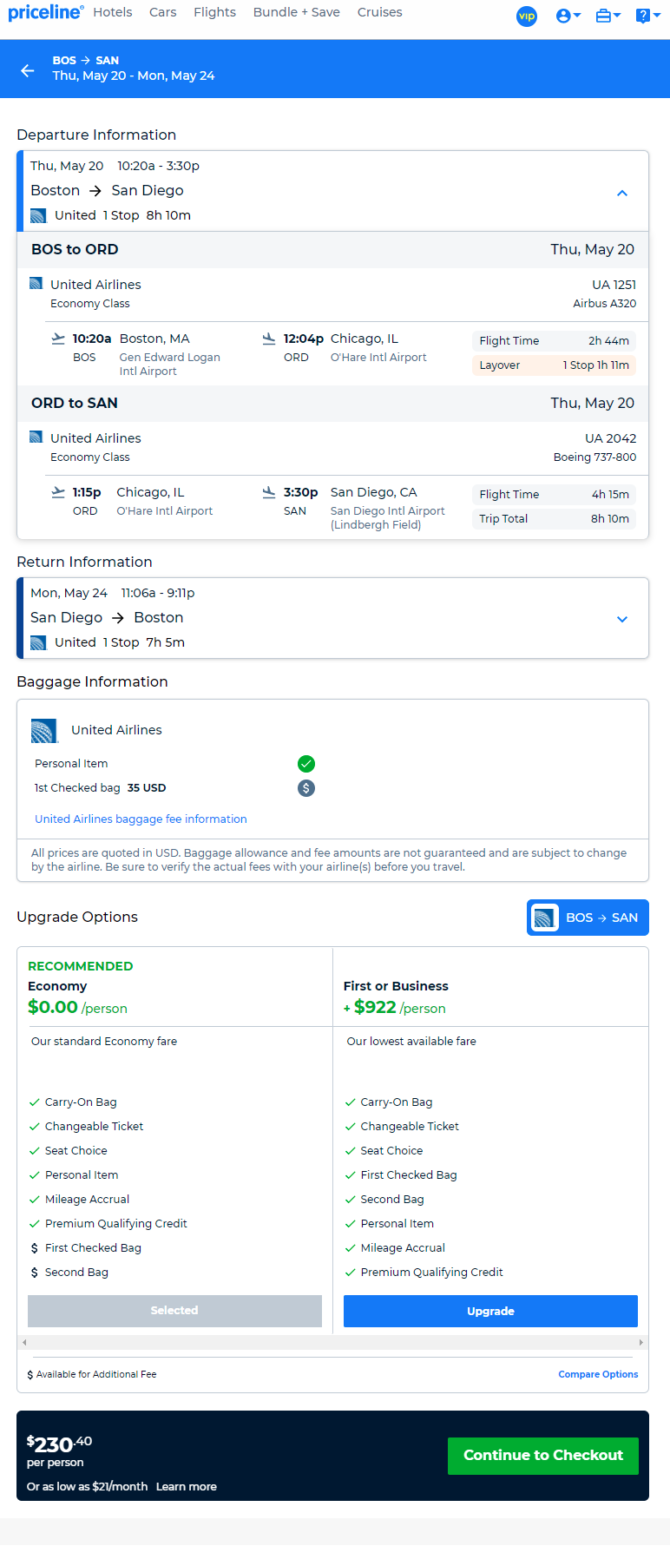The width and height of the screenshot is (670, 1546).
Task: Click the RECOMMENDED label above Economy
Action: pos(80,967)
